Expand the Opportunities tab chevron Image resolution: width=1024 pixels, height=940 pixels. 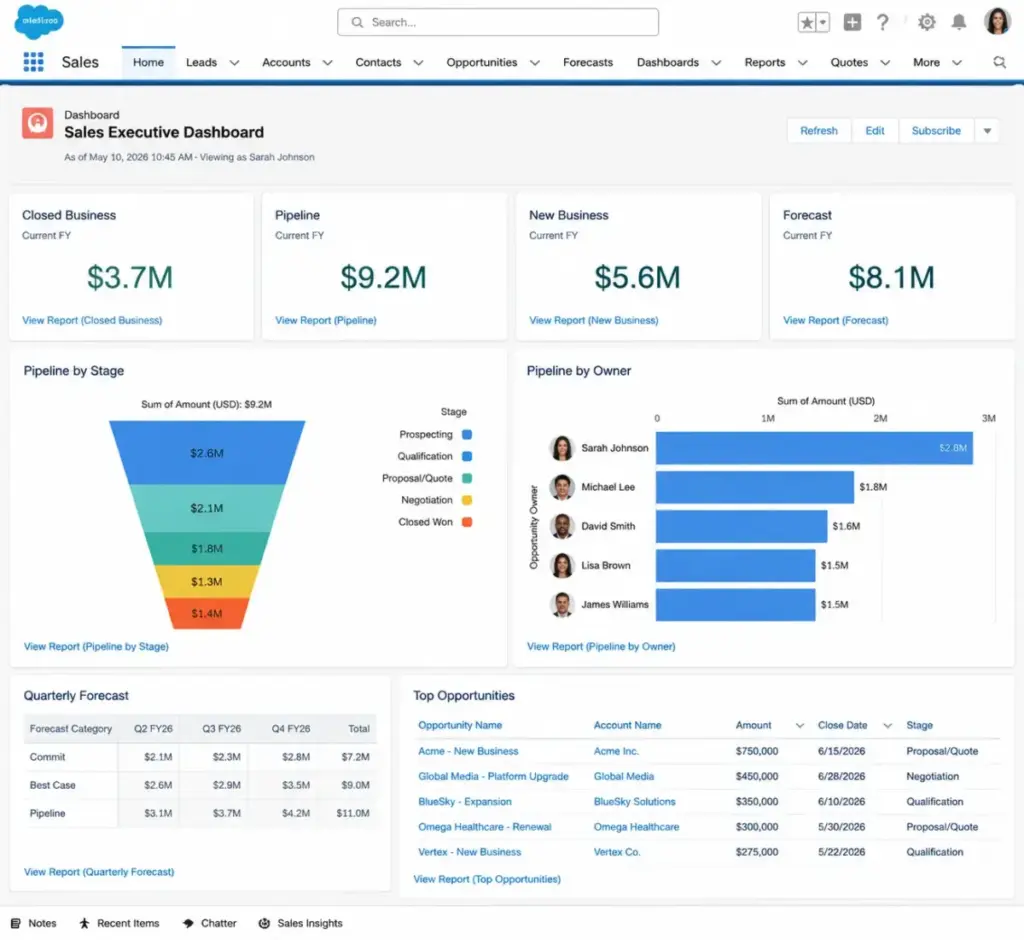535,63
